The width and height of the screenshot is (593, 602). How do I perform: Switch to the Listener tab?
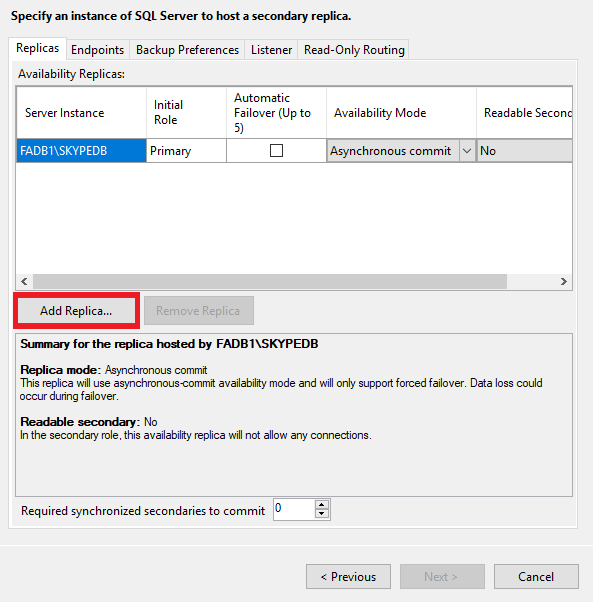[x=271, y=50]
